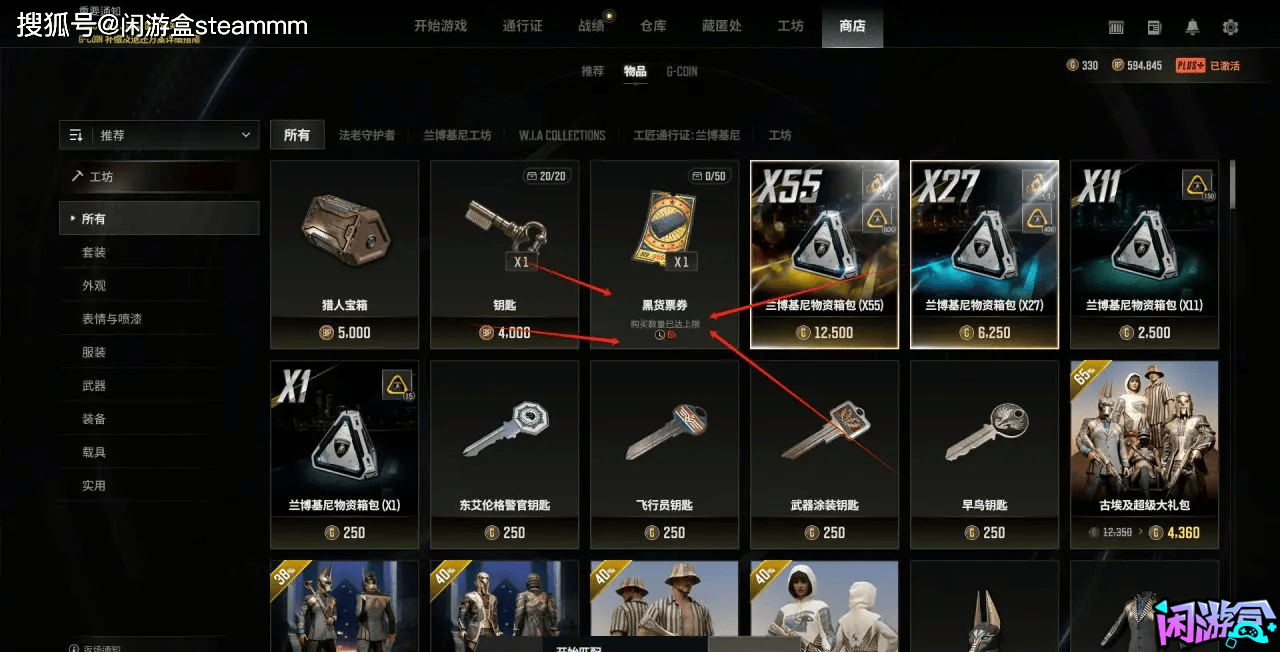The width and height of the screenshot is (1280, 652).
Task: Click the G-Coin balance icon showing 330
Action: [1073, 65]
